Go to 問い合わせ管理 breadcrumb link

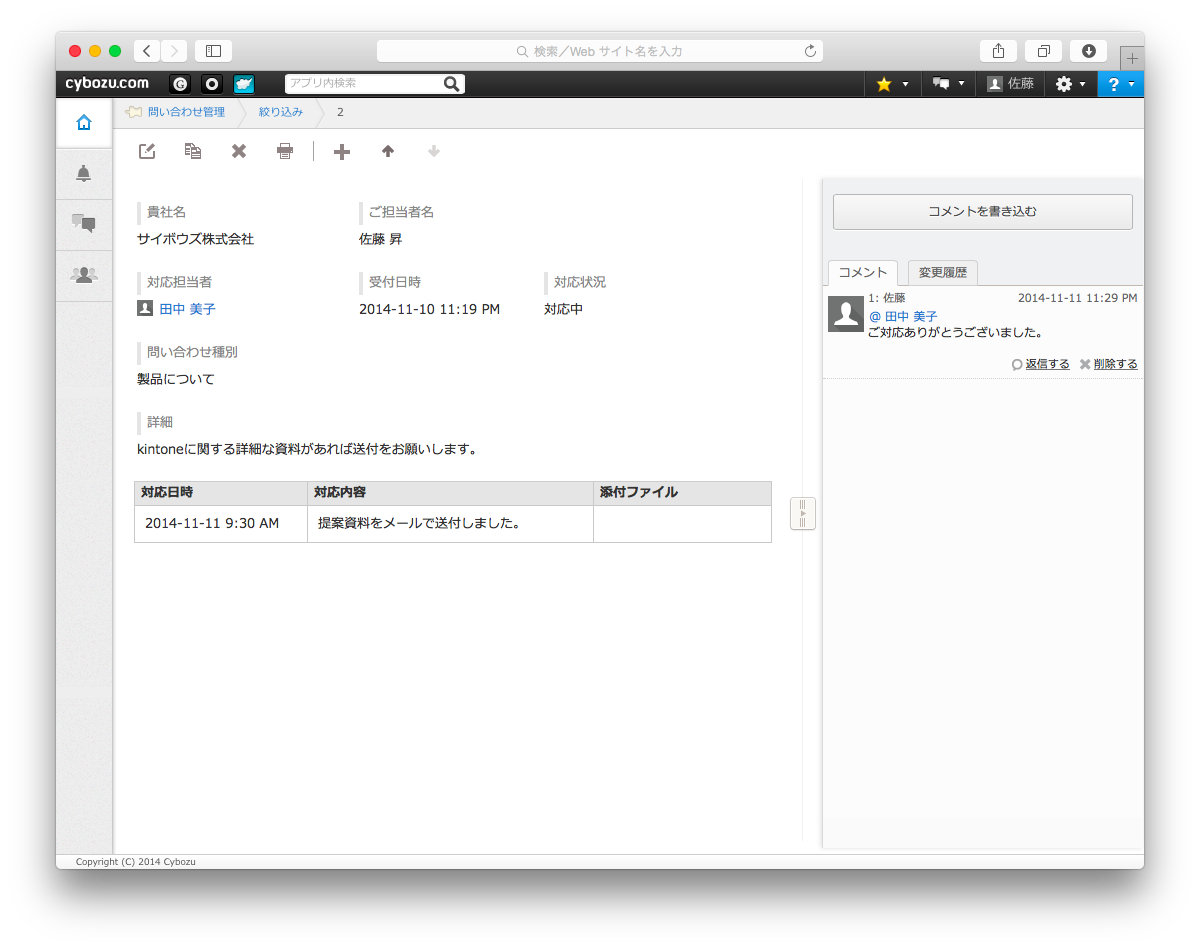click(x=186, y=112)
